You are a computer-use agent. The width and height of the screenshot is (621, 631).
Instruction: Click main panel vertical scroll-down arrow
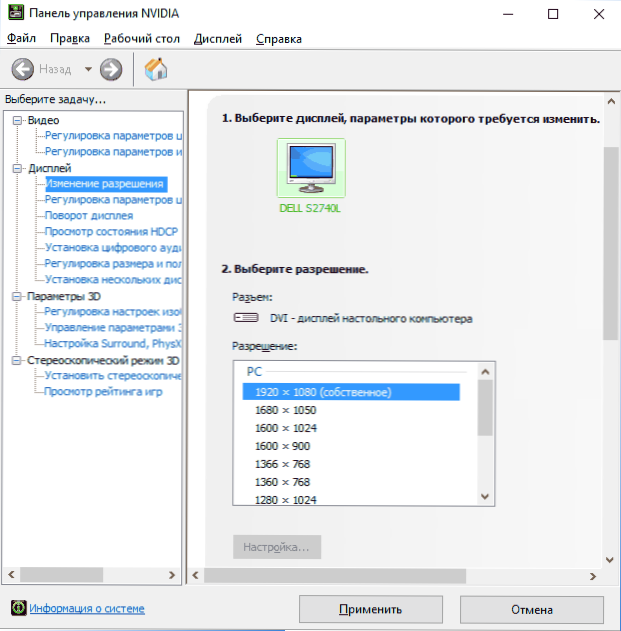pyautogui.click(x=610, y=560)
